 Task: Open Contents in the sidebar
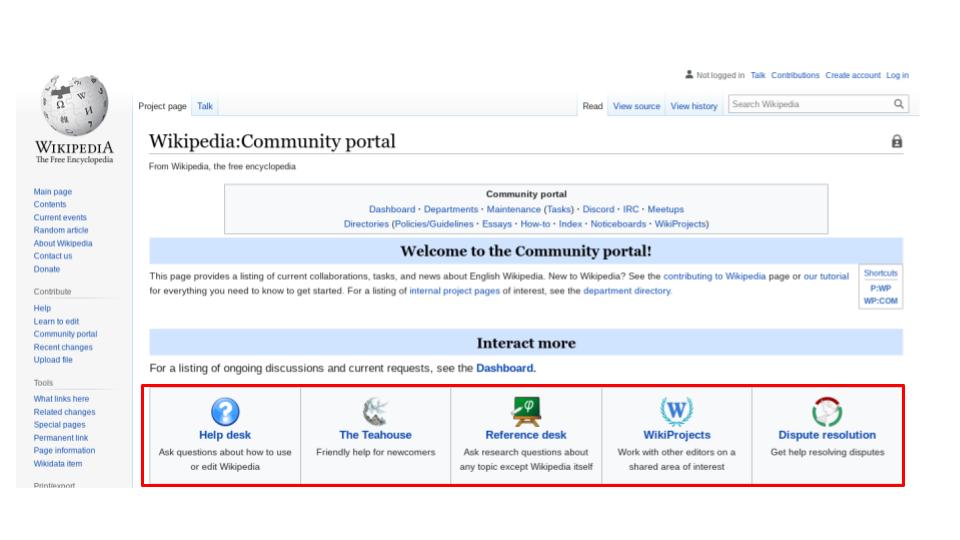tap(50, 204)
